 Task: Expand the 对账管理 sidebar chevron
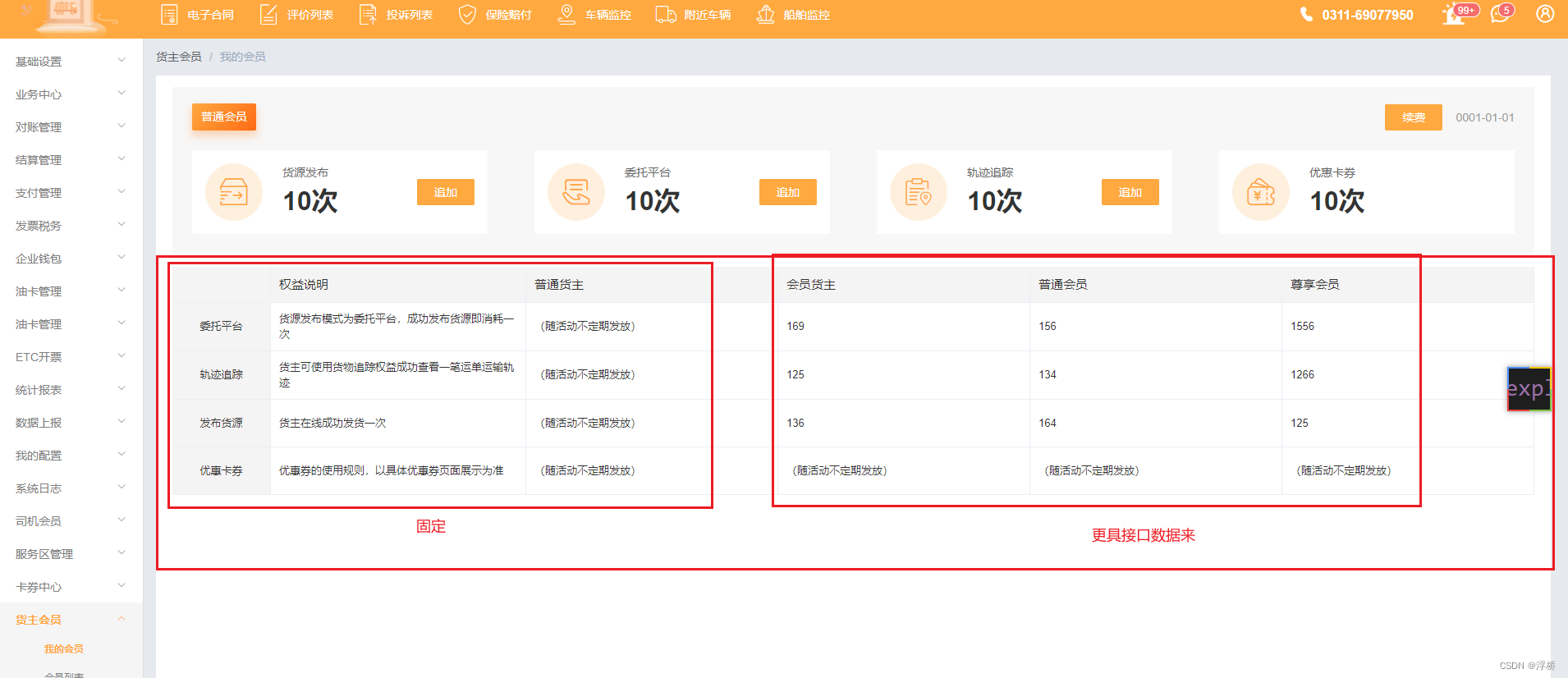pos(121,126)
